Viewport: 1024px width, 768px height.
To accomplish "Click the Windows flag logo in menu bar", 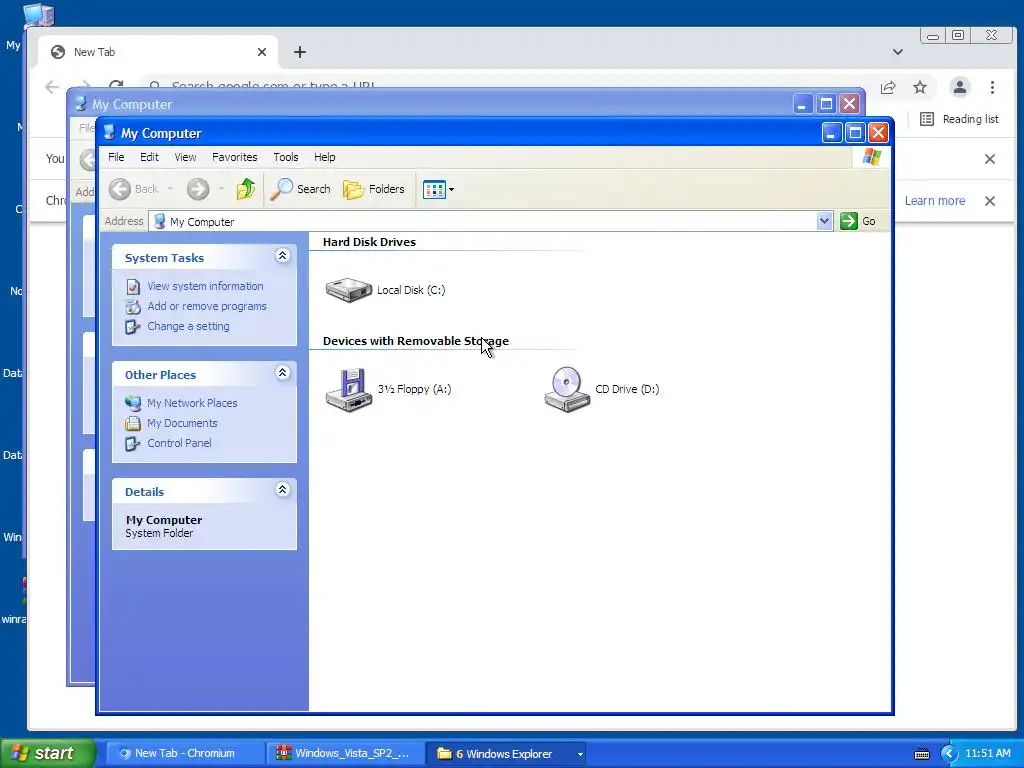I will (871, 157).
